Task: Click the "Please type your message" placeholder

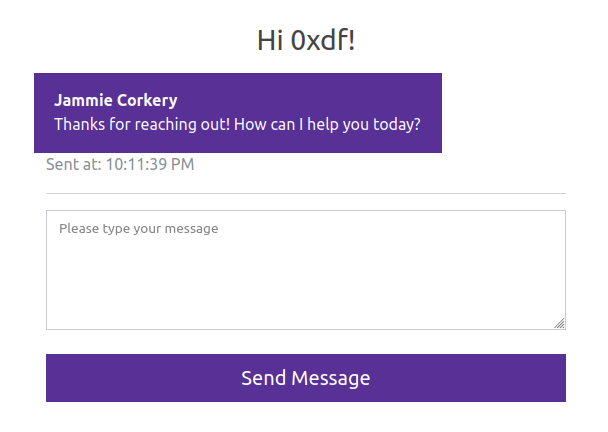Action: tap(138, 228)
